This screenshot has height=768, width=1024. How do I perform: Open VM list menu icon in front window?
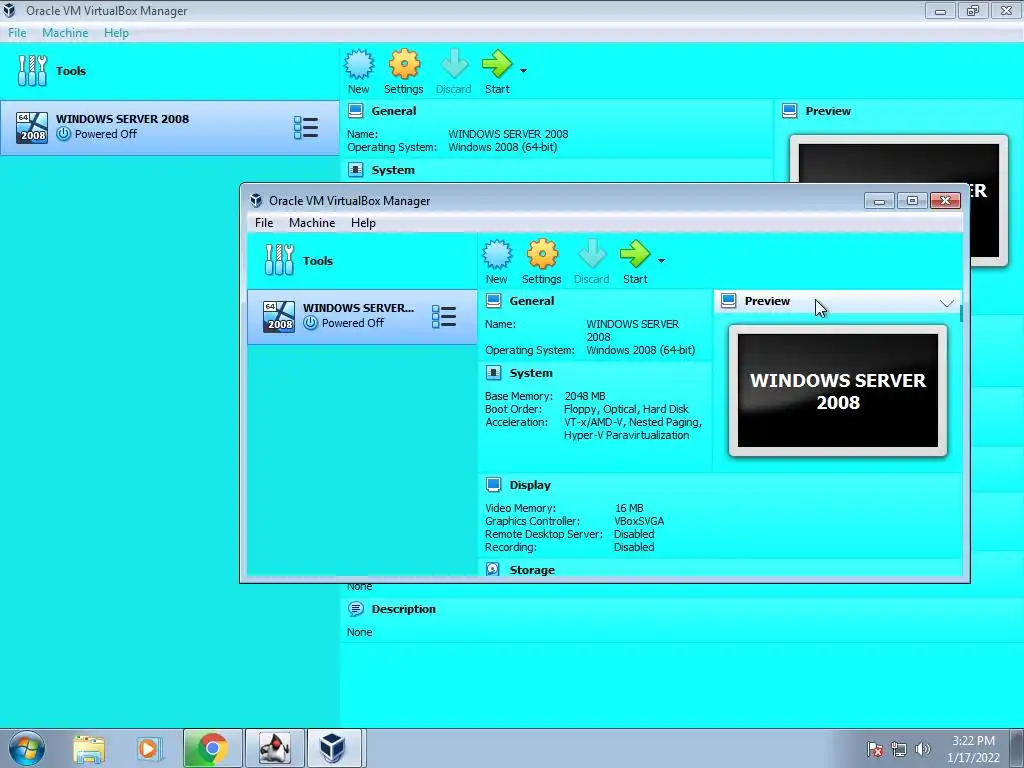(x=444, y=317)
